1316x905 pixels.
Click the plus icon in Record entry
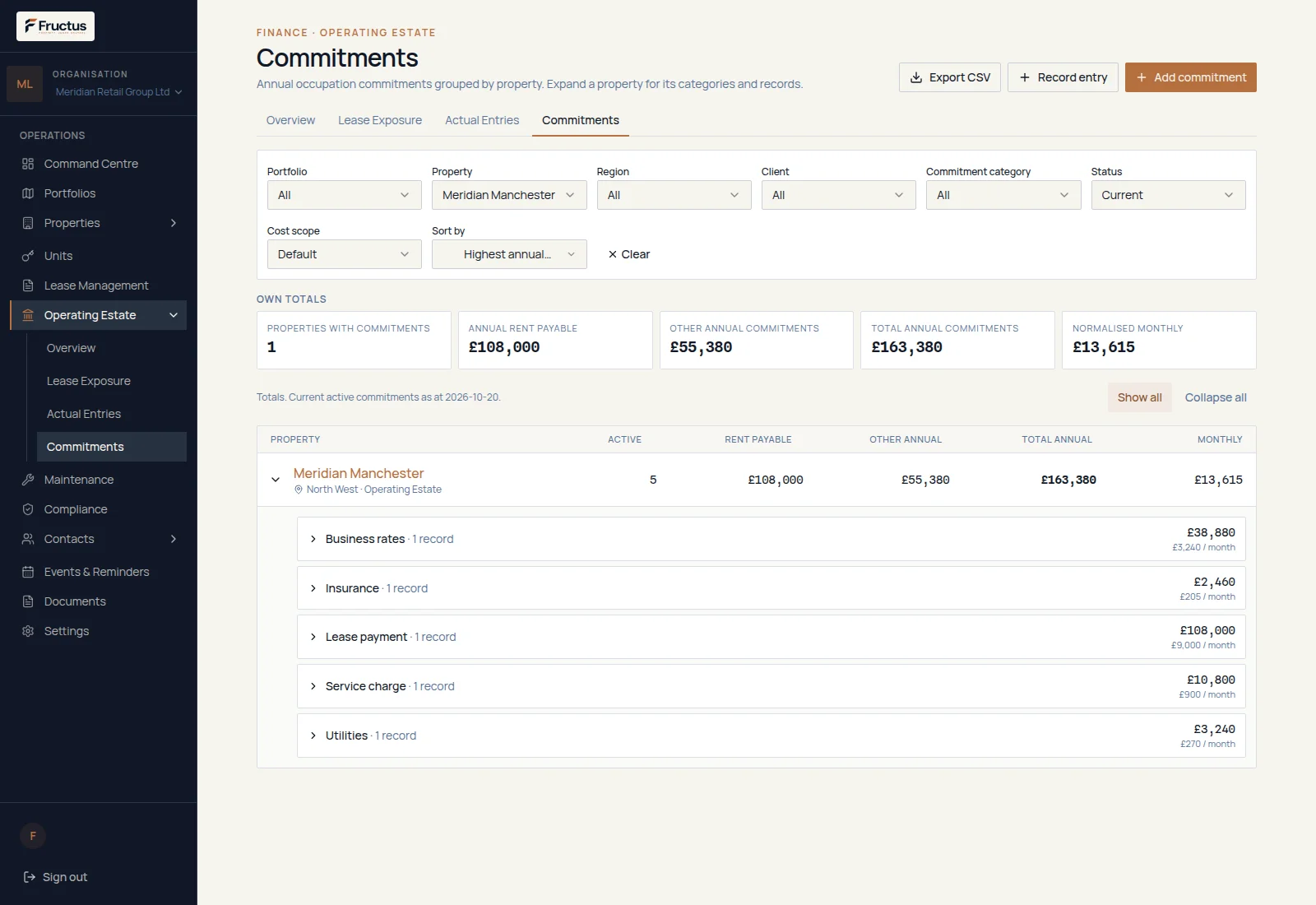pyautogui.click(x=1025, y=77)
